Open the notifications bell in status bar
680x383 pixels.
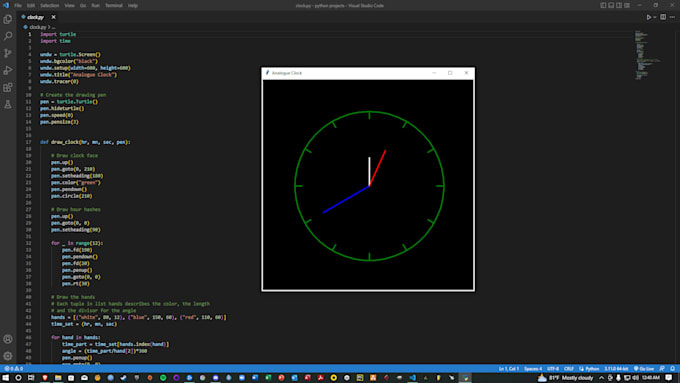point(672,369)
